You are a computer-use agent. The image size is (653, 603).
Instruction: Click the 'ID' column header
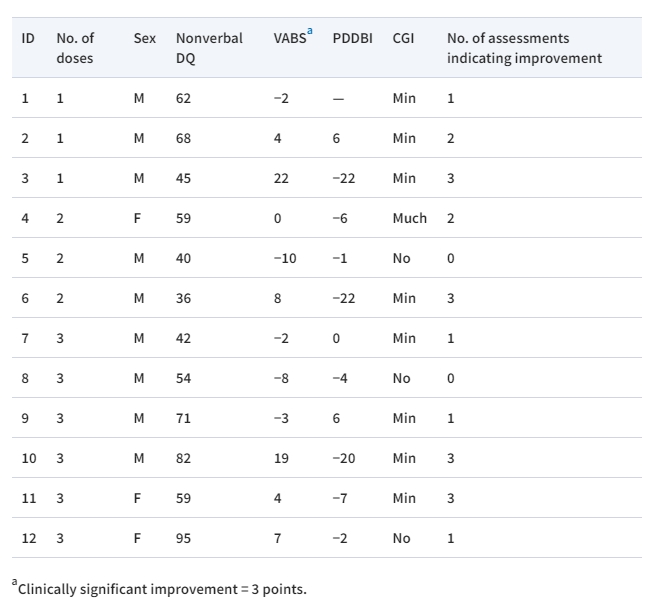28,38
